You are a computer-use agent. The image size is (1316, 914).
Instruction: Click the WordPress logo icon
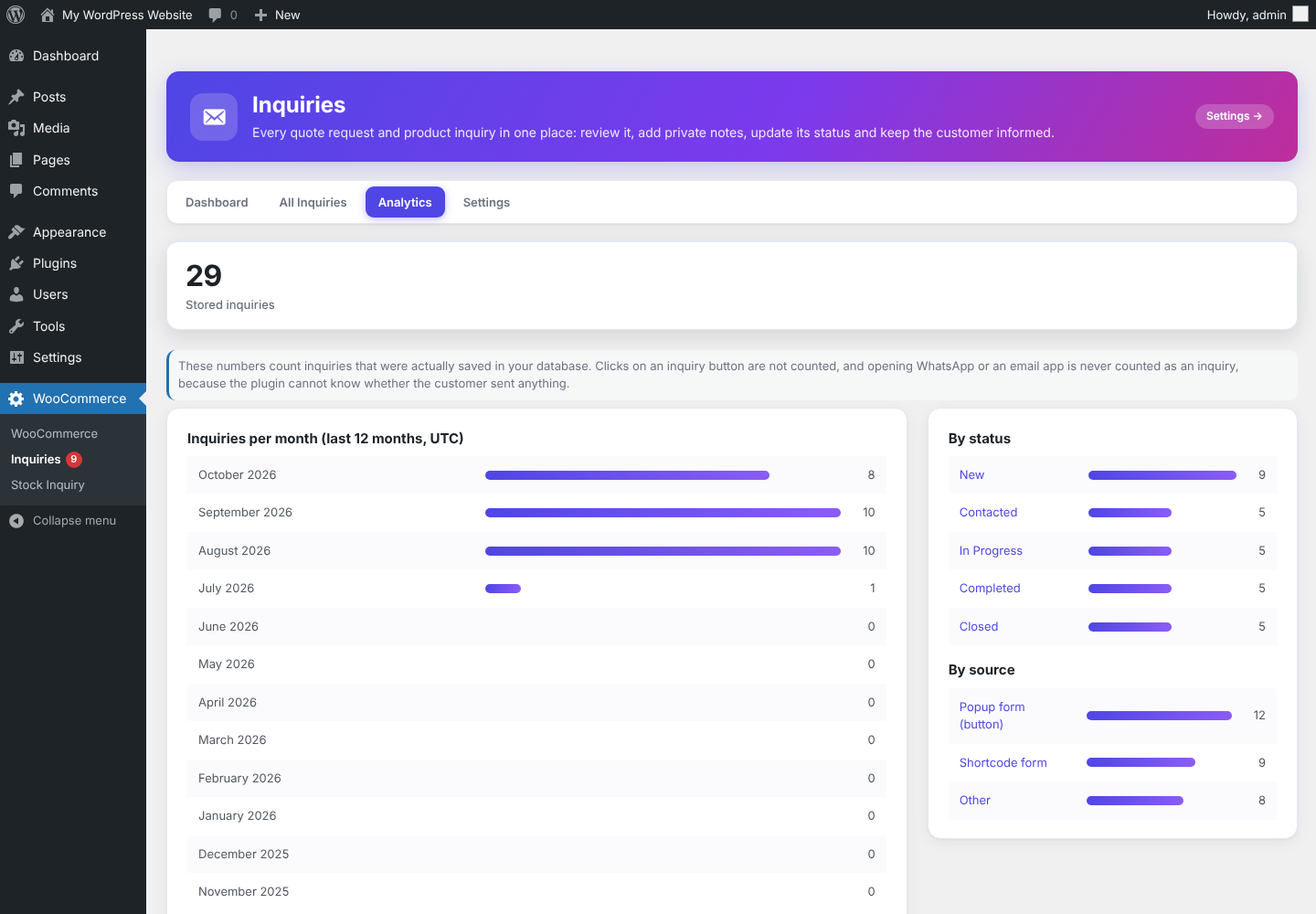coord(16,15)
